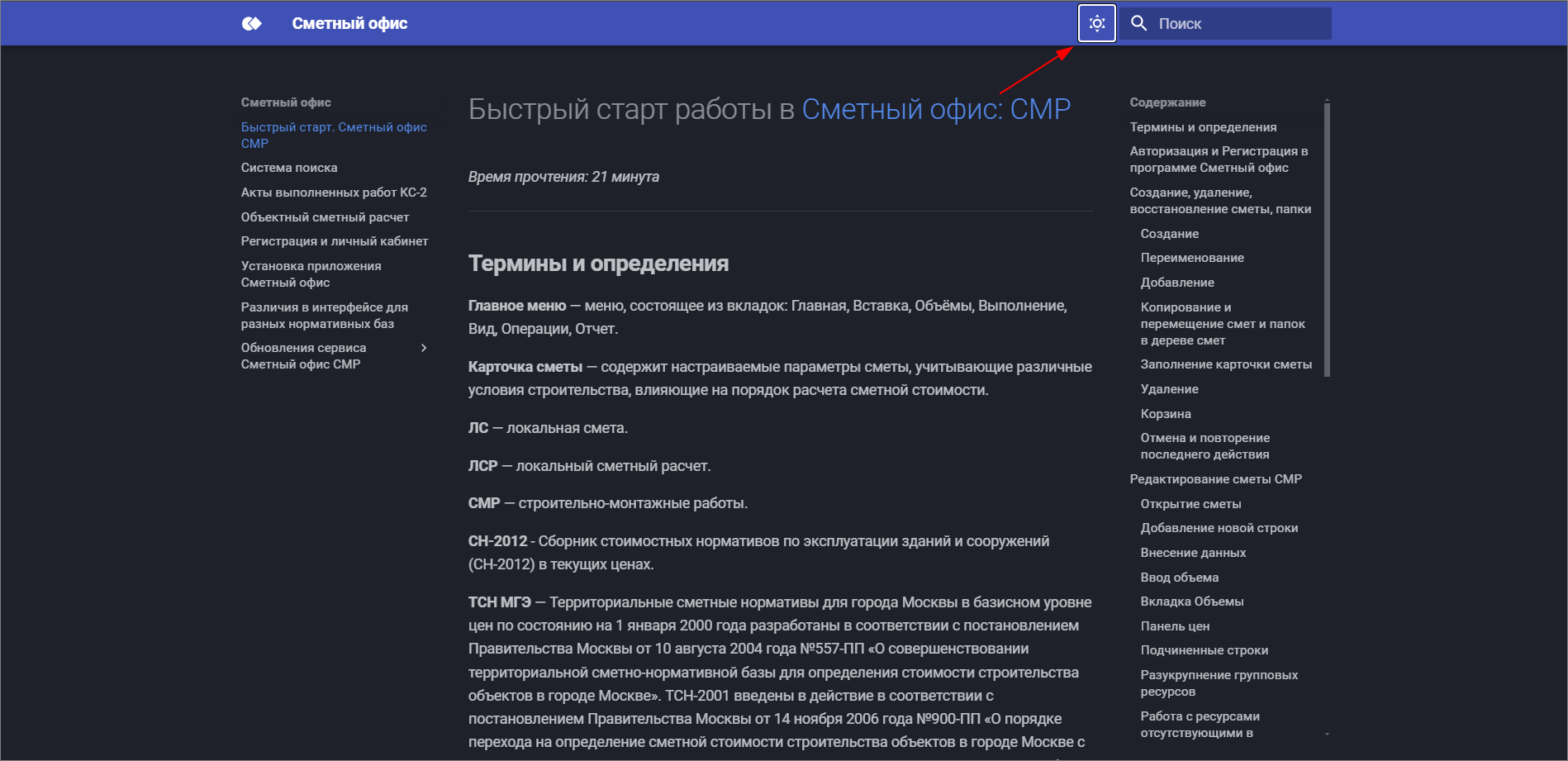Viewport: 1568px width, 761px height.
Task: Open Акты выполненных работ КС-2
Action: pos(334,192)
